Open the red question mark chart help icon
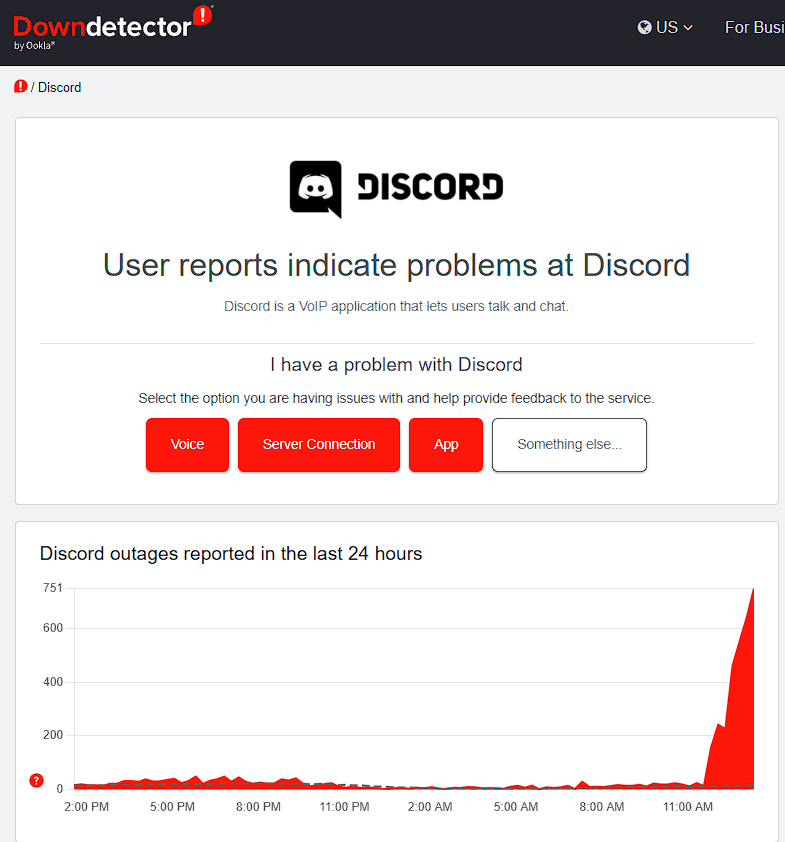 pyautogui.click(x=36, y=780)
